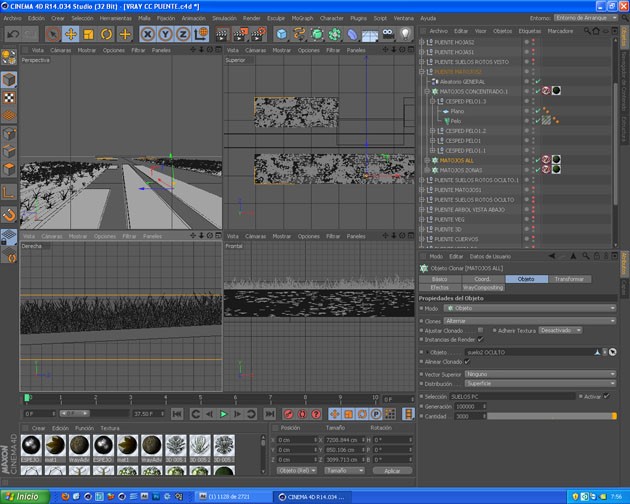This screenshot has width=630, height=504.
Task: Open the light object icon
Action: [405, 34]
